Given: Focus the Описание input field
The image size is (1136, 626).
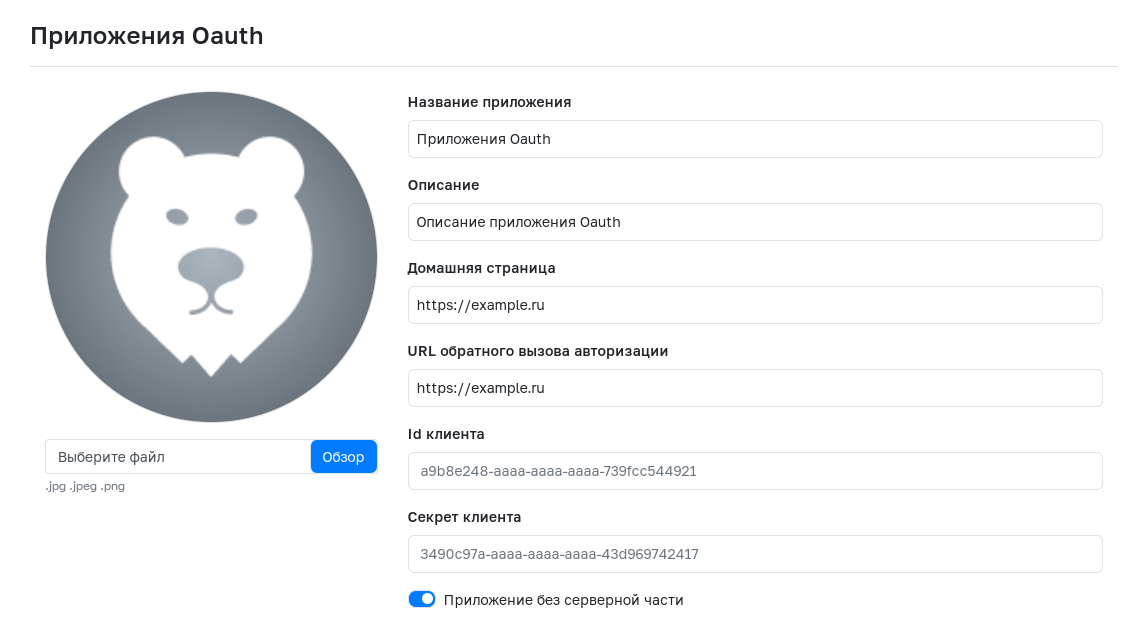Looking at the screenshot, I should [755, 222].
